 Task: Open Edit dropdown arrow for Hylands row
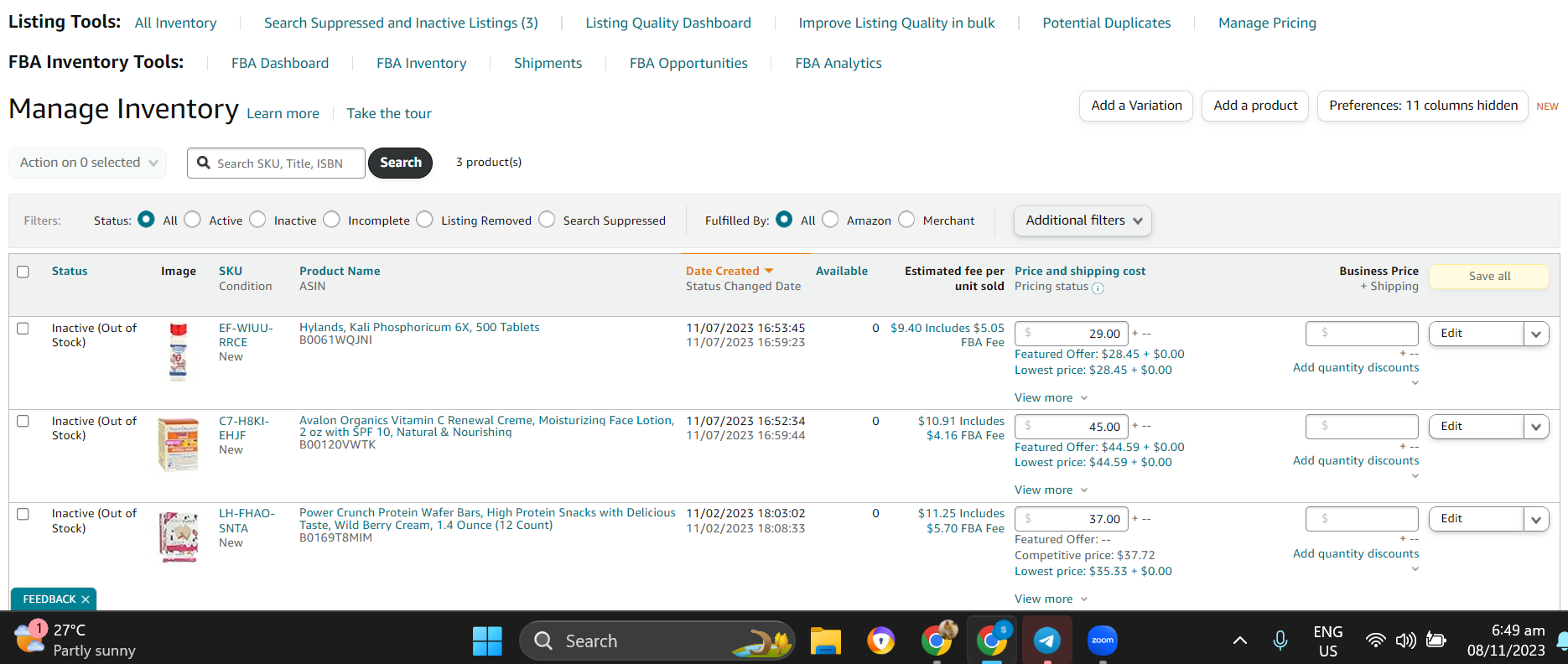pyautogui.click(x=1536, y=334)
